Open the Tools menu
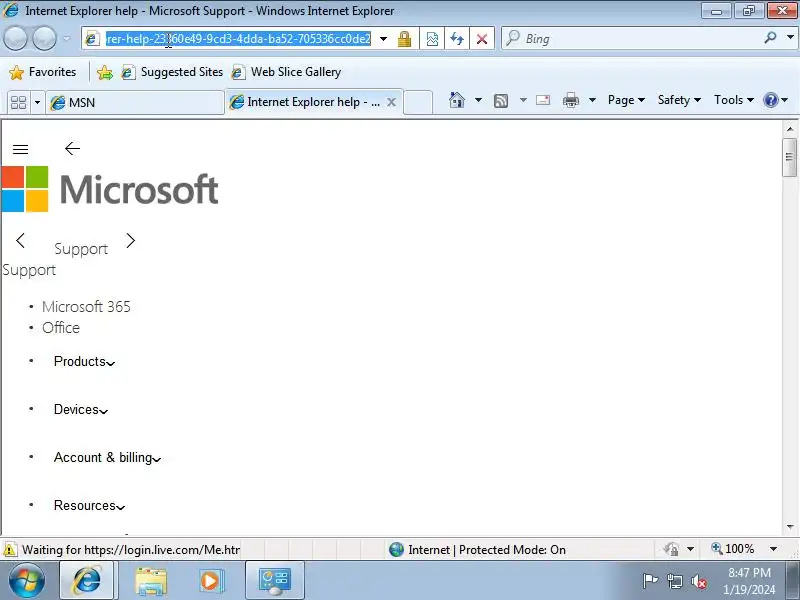This screenshot has height=600, width=800. coord(734,100)
